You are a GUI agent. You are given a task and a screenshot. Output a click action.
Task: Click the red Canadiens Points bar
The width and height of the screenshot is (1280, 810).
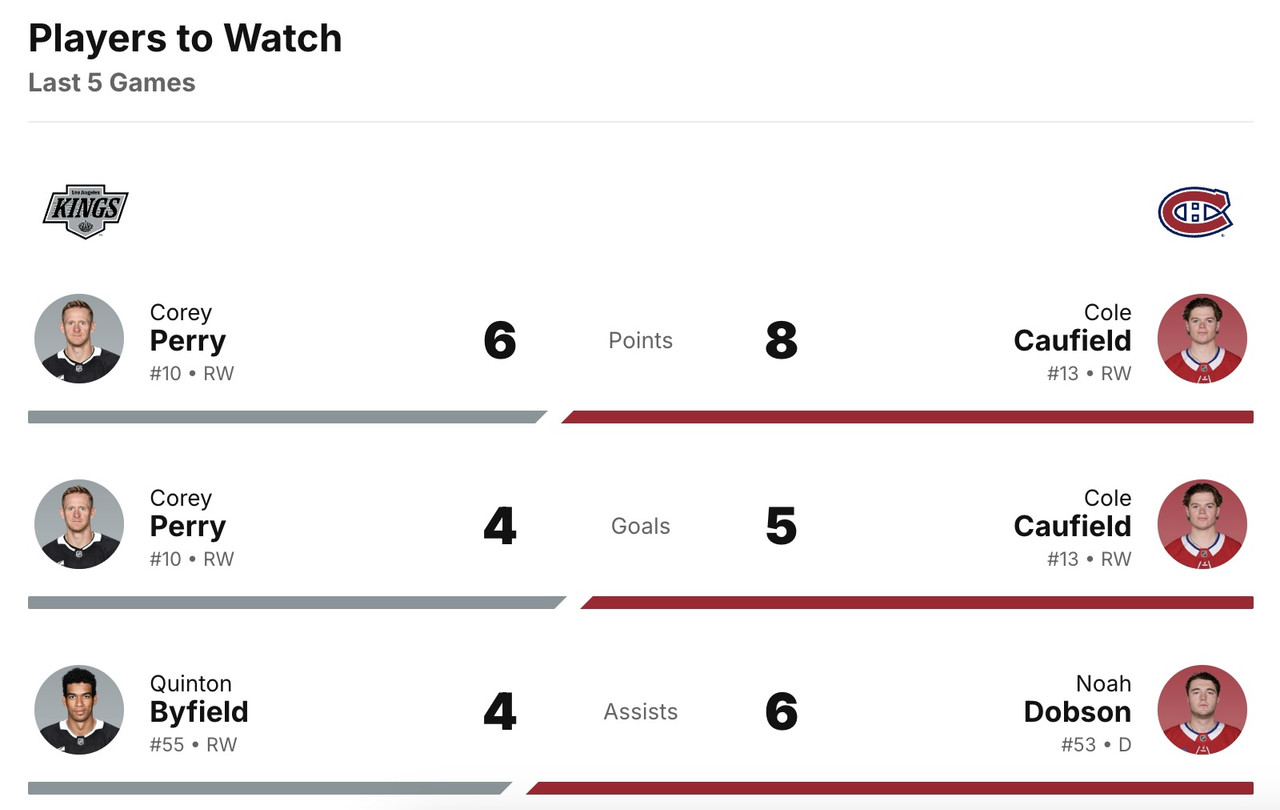pyautogui.click(x=908, y=417)
